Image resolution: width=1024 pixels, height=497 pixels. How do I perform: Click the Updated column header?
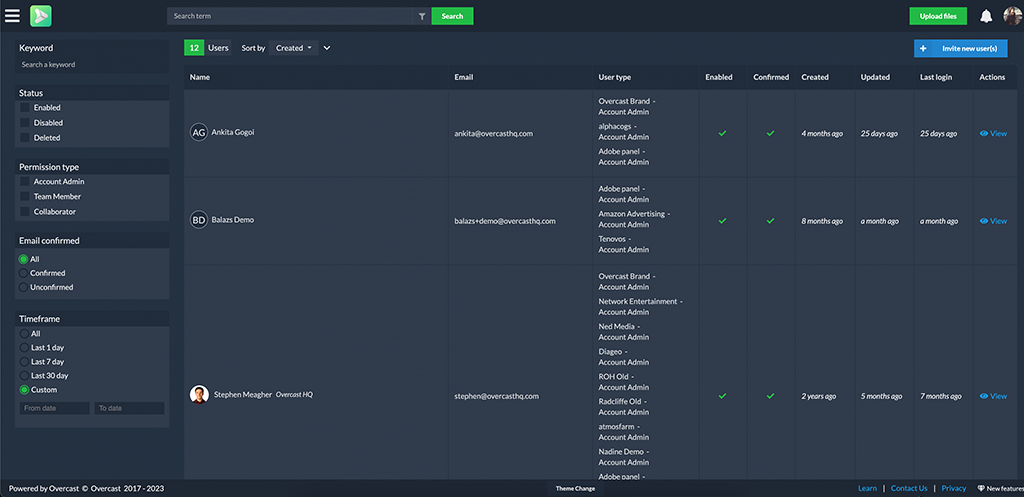click(x=875, y=77)
